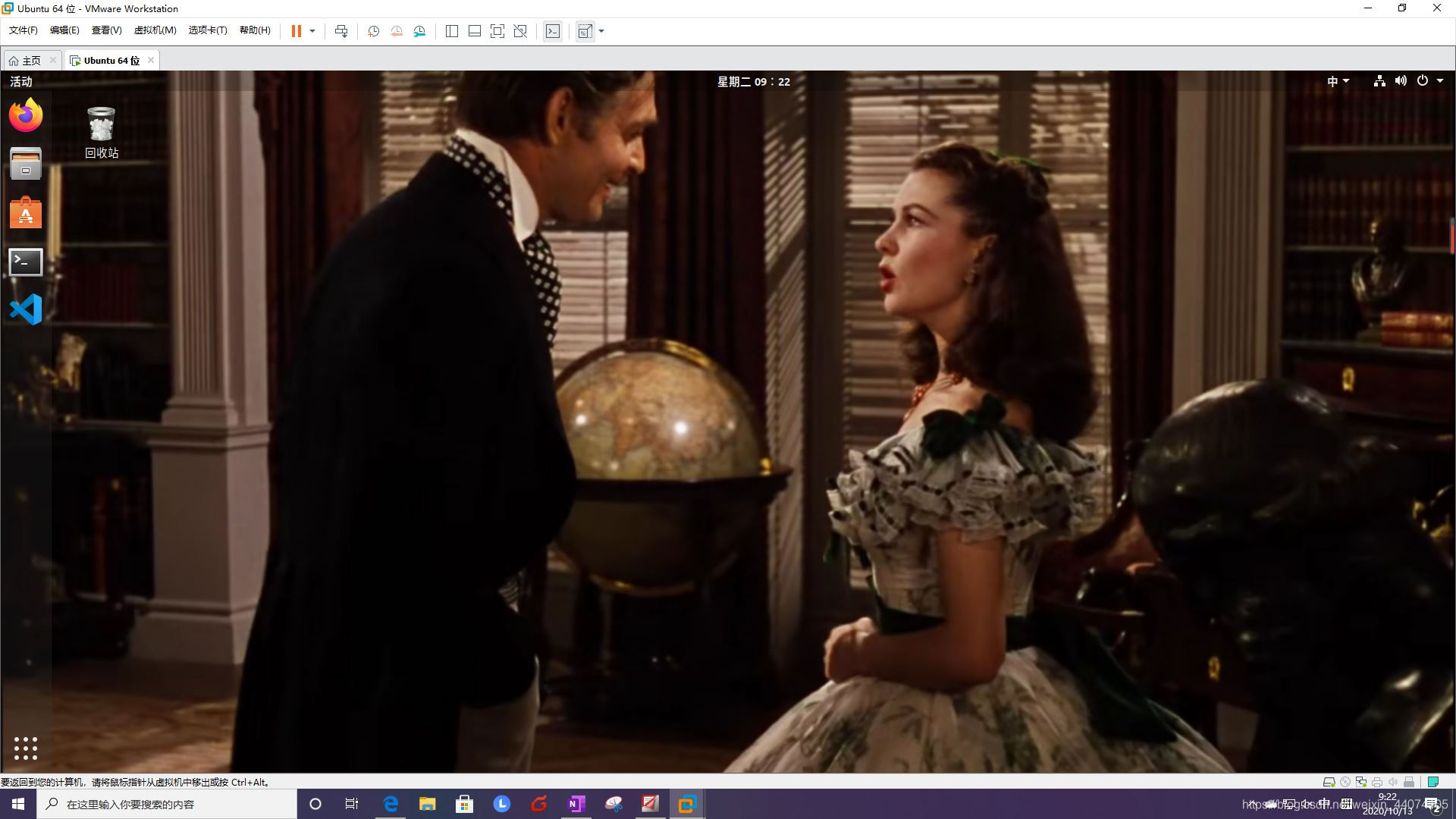Open the 查看(V) menu
Image resolution: width=1456 pixels, height=819 pixels.
106,30
